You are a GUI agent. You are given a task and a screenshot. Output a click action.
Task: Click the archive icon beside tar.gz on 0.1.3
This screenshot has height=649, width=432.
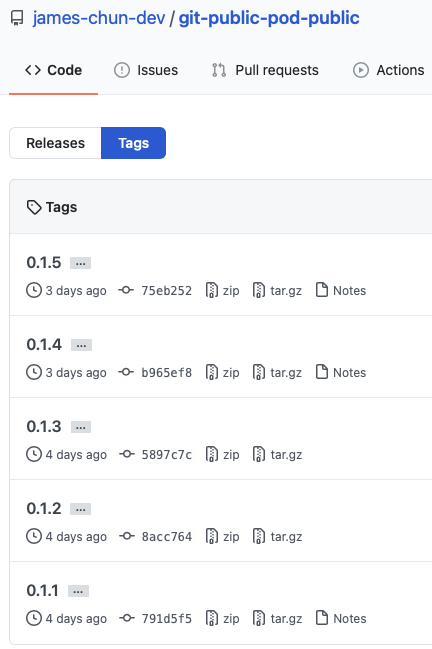tap(259, 454)
